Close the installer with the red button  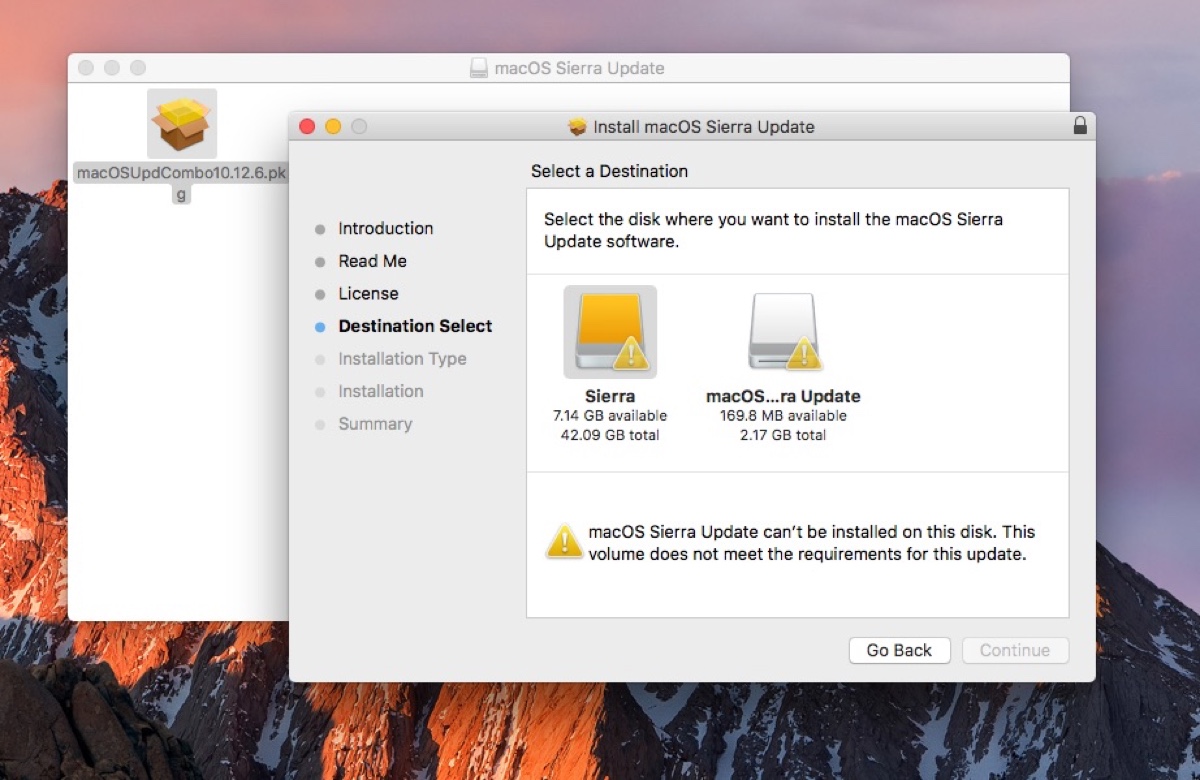tap(307, 126)
